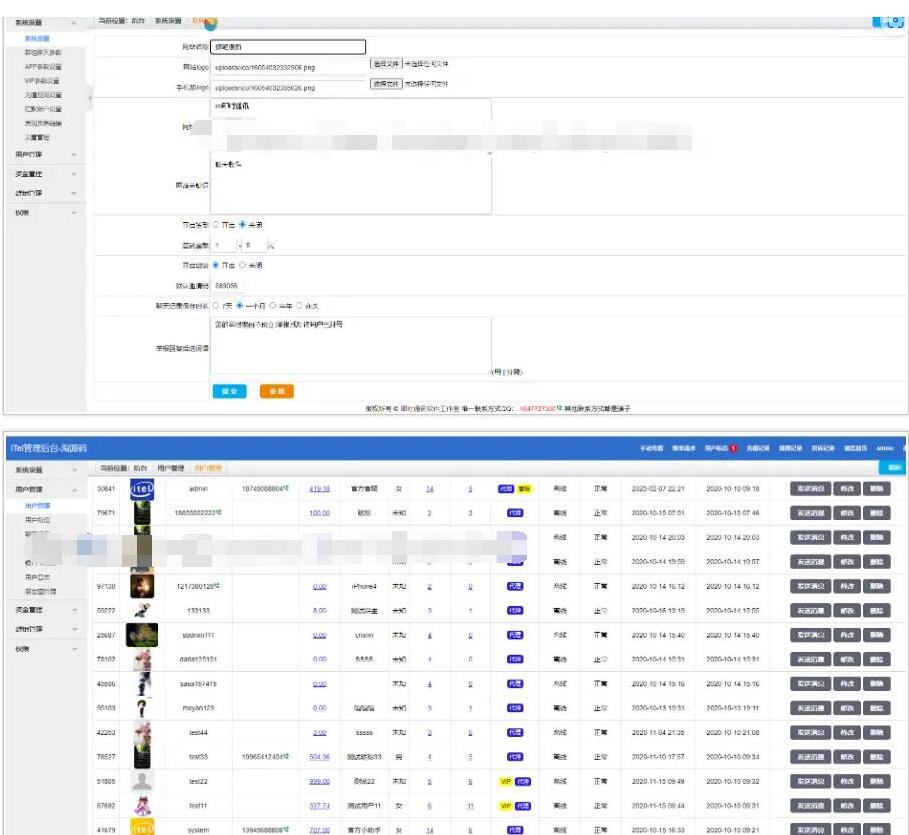Screen dimensions: 909x835
Task: Choose the 7天 retention radio button
Action: (x=216, y=305)
